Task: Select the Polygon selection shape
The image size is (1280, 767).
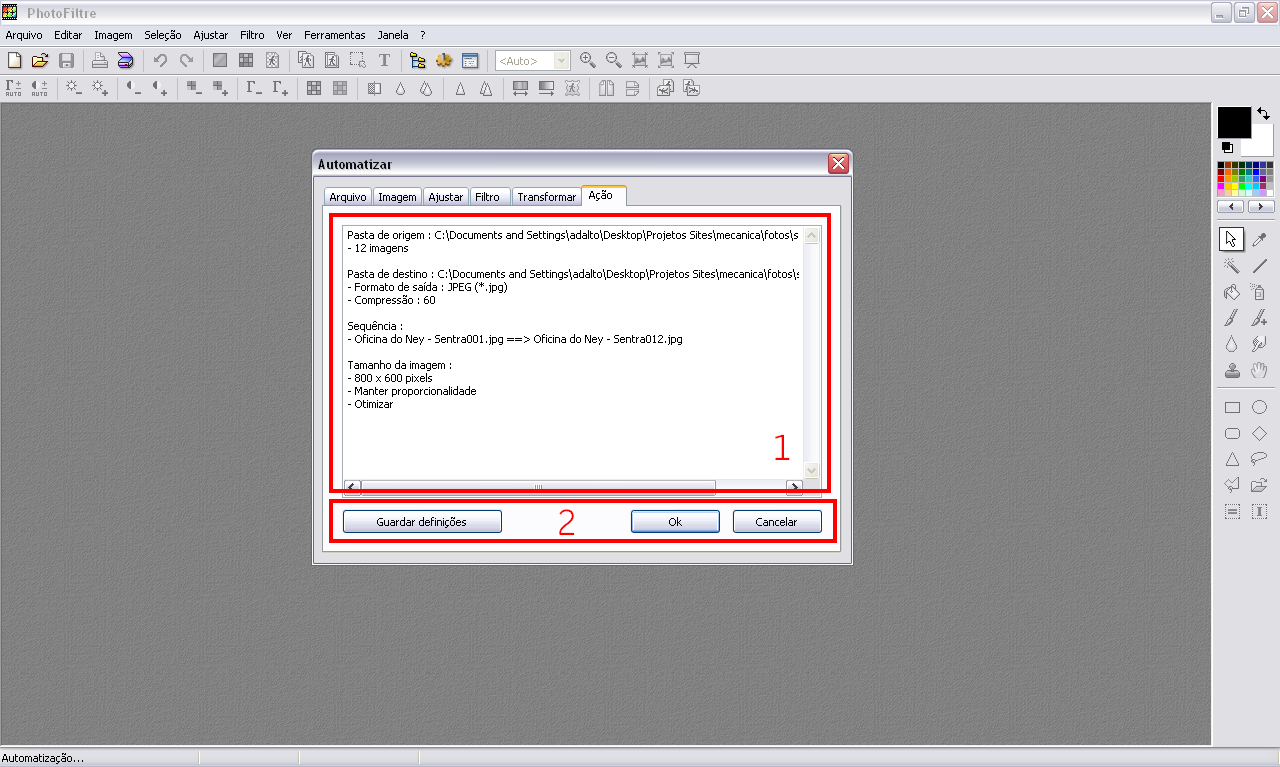Action: (x=1232, y=485)
